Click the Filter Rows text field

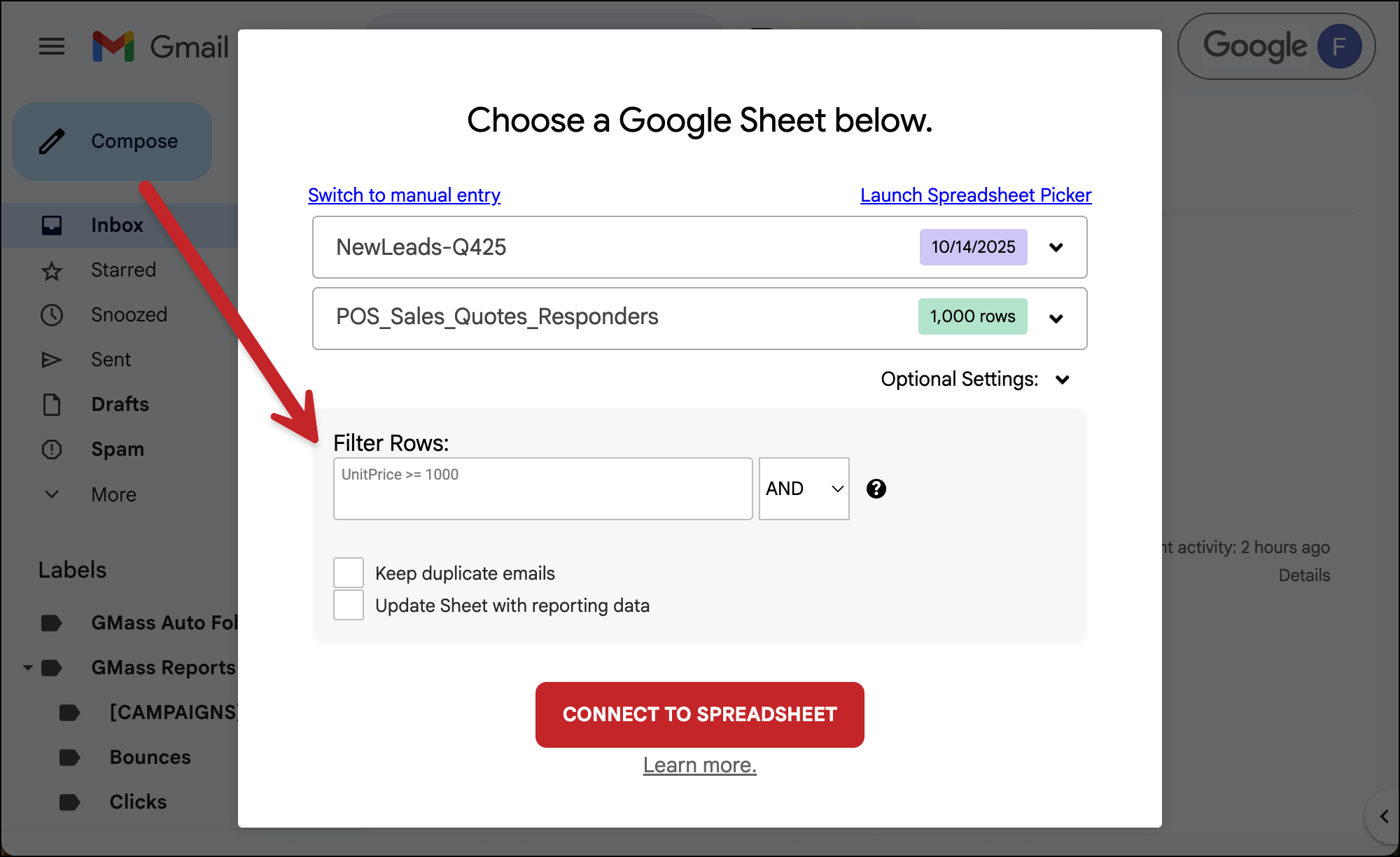(x=542, y=489)
